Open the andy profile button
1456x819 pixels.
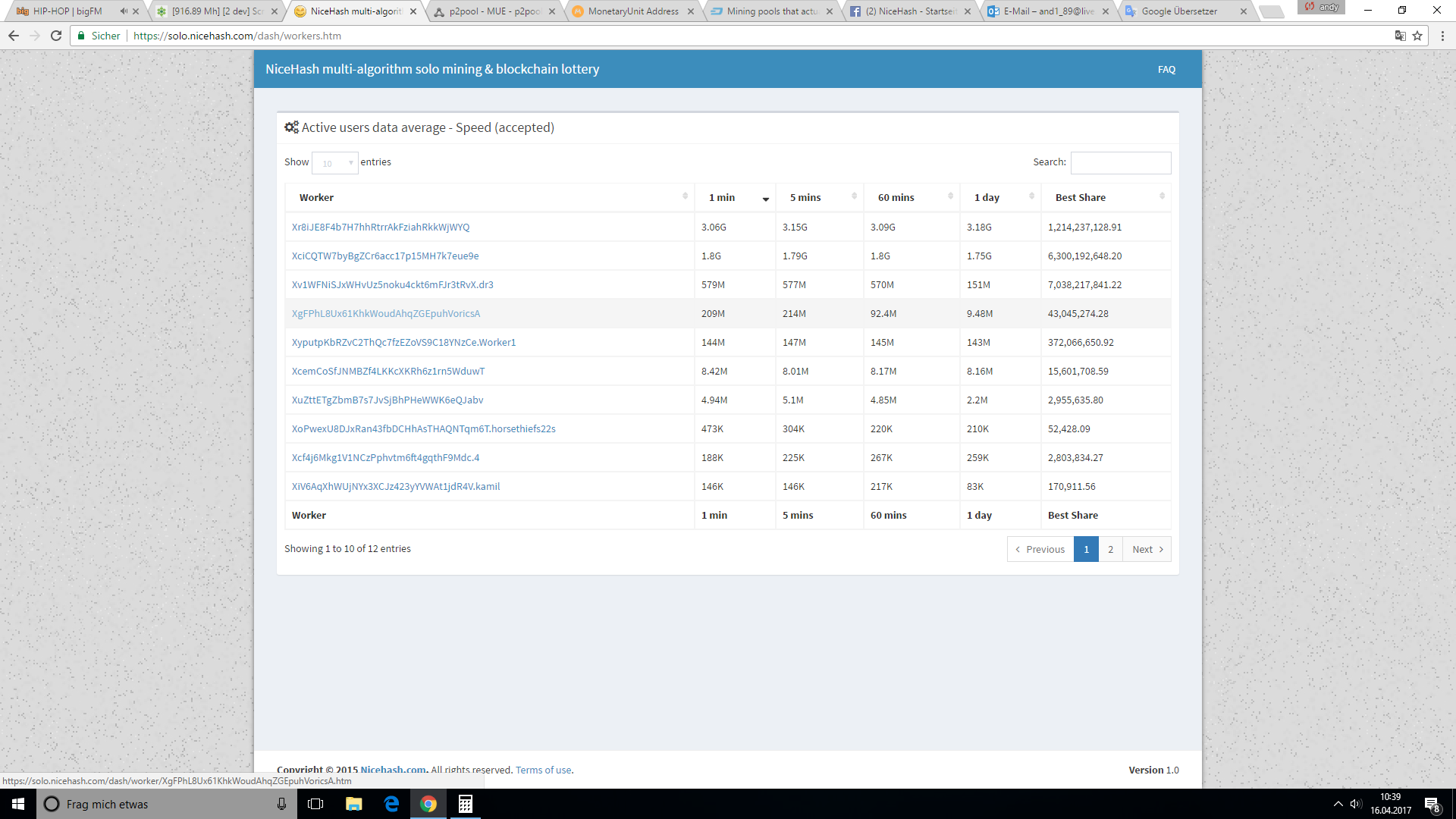1321,7
